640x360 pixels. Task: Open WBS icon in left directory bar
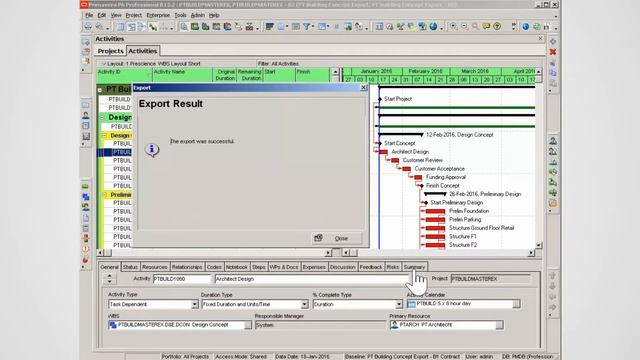(86, 197)
